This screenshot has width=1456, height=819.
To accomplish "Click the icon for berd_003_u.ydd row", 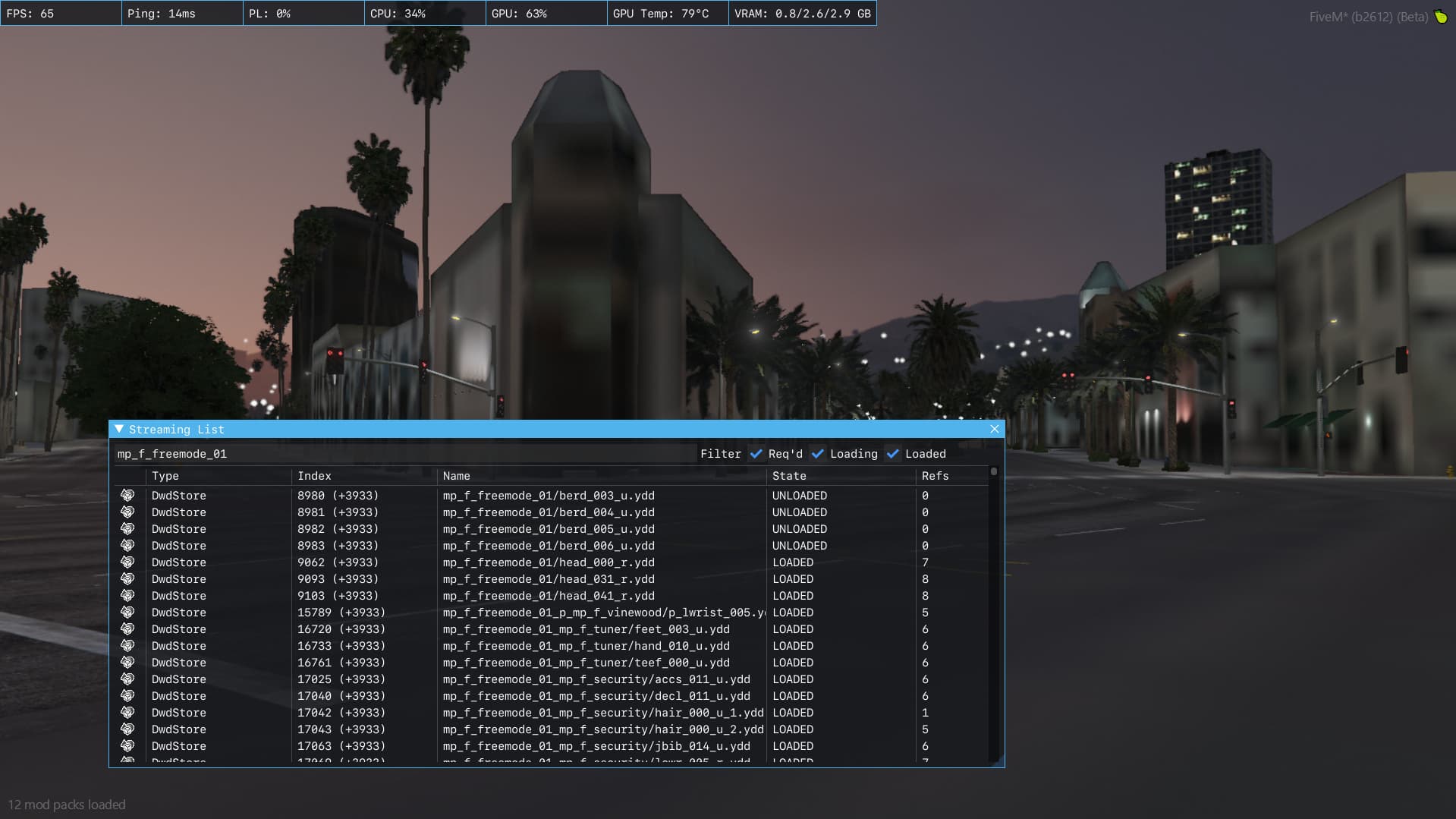I will click(x=127, y=496).
